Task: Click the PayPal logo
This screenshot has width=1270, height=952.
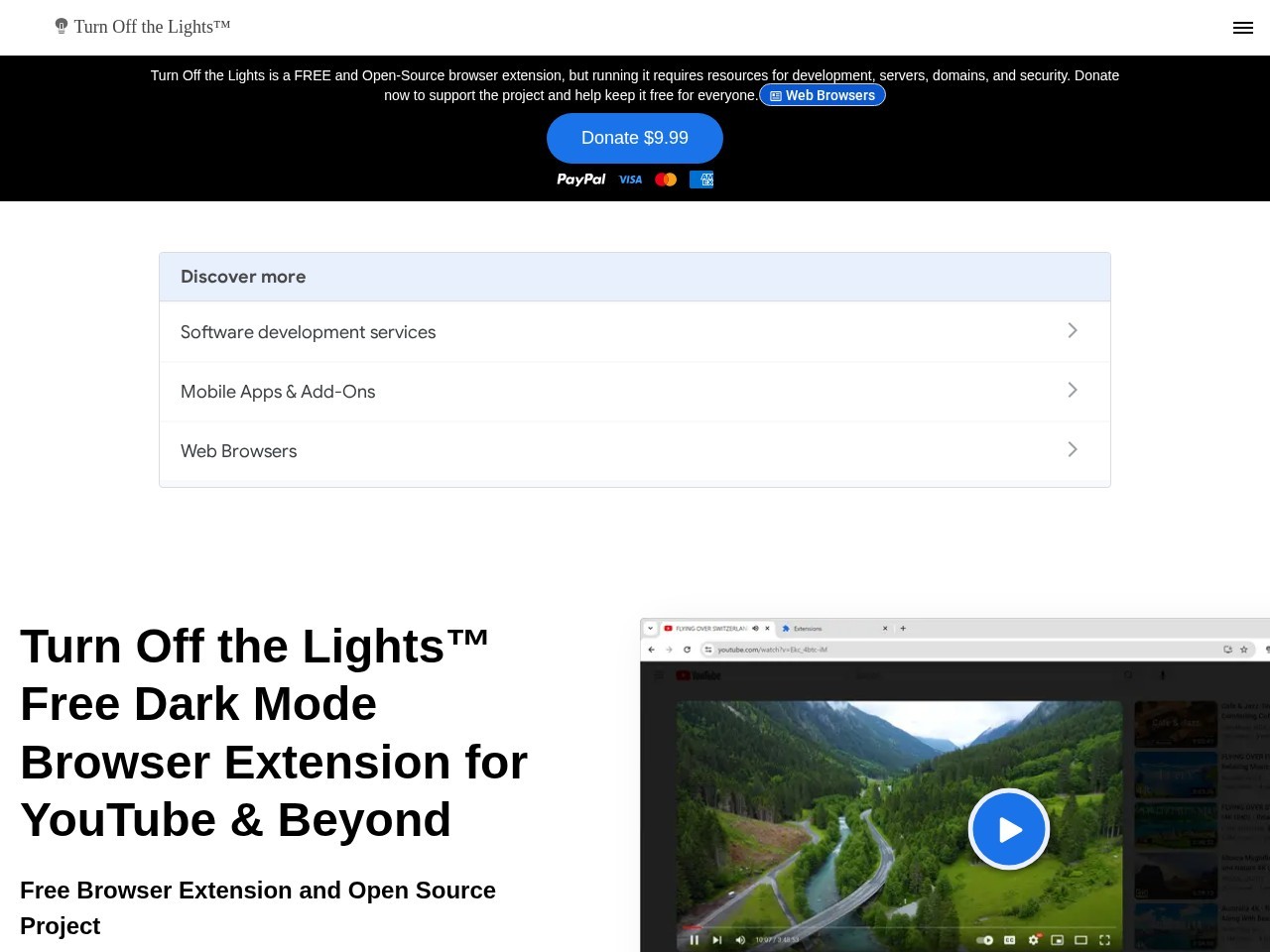Action: click(x=580, y=179)
